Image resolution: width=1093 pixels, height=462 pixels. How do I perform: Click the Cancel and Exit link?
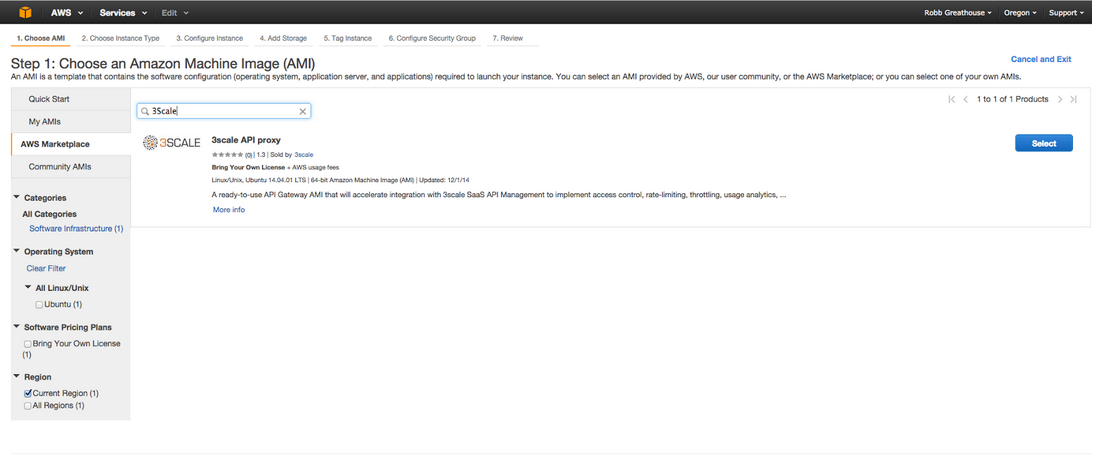click(x=1041, y=59)
